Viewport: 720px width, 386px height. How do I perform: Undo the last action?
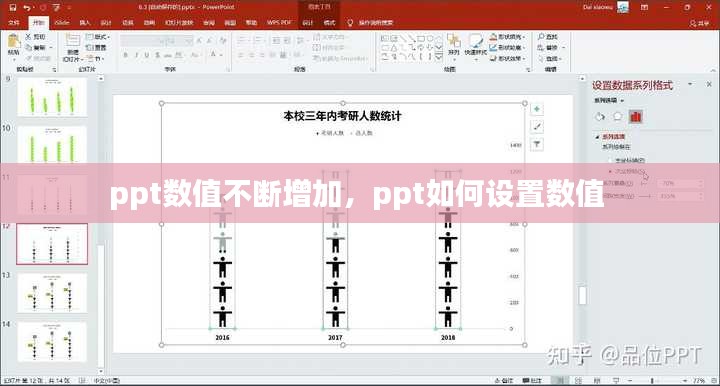27,7
